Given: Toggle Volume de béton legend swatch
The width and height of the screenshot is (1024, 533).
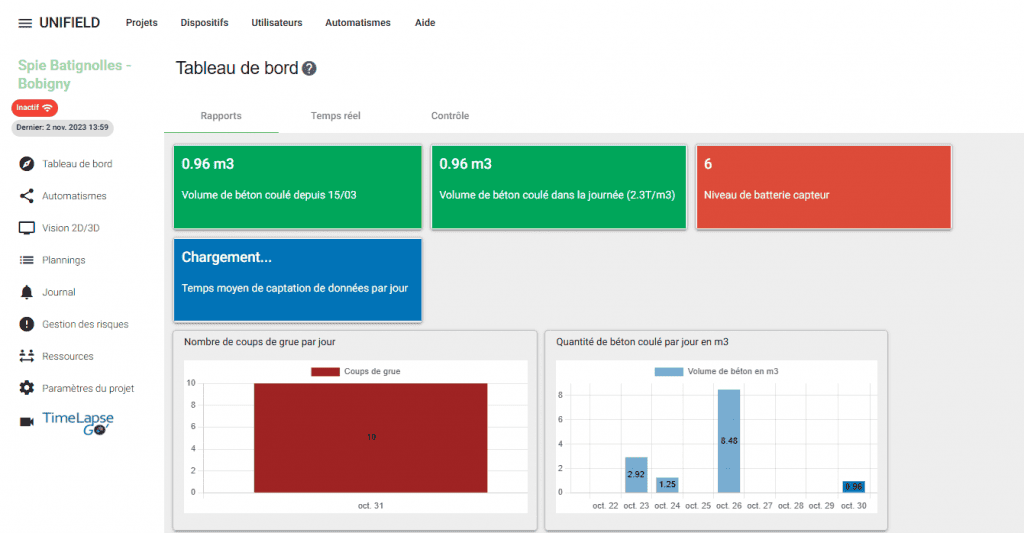Looking at the screenshot, I should point(668,371).
